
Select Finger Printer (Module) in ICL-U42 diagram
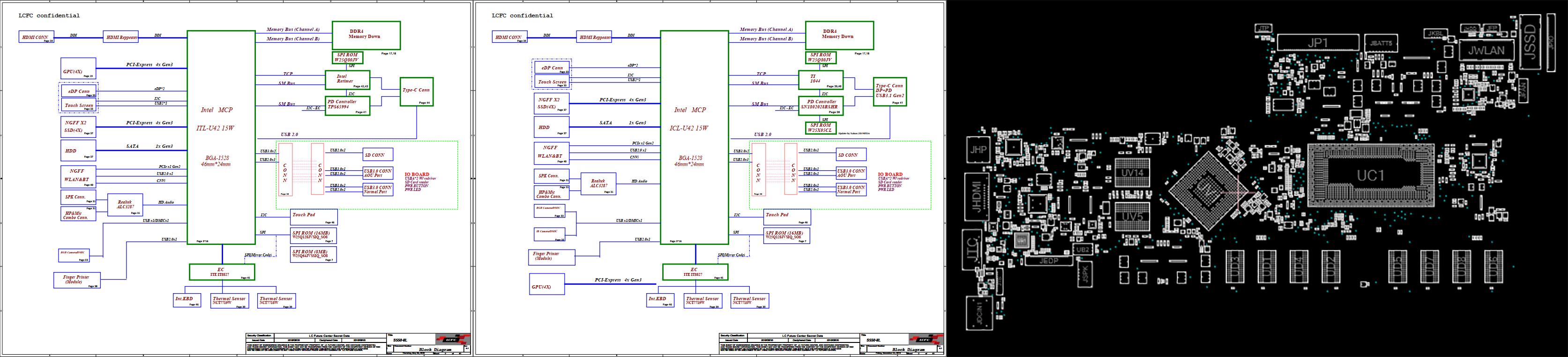pyautogui.click(x=552, y=257)
